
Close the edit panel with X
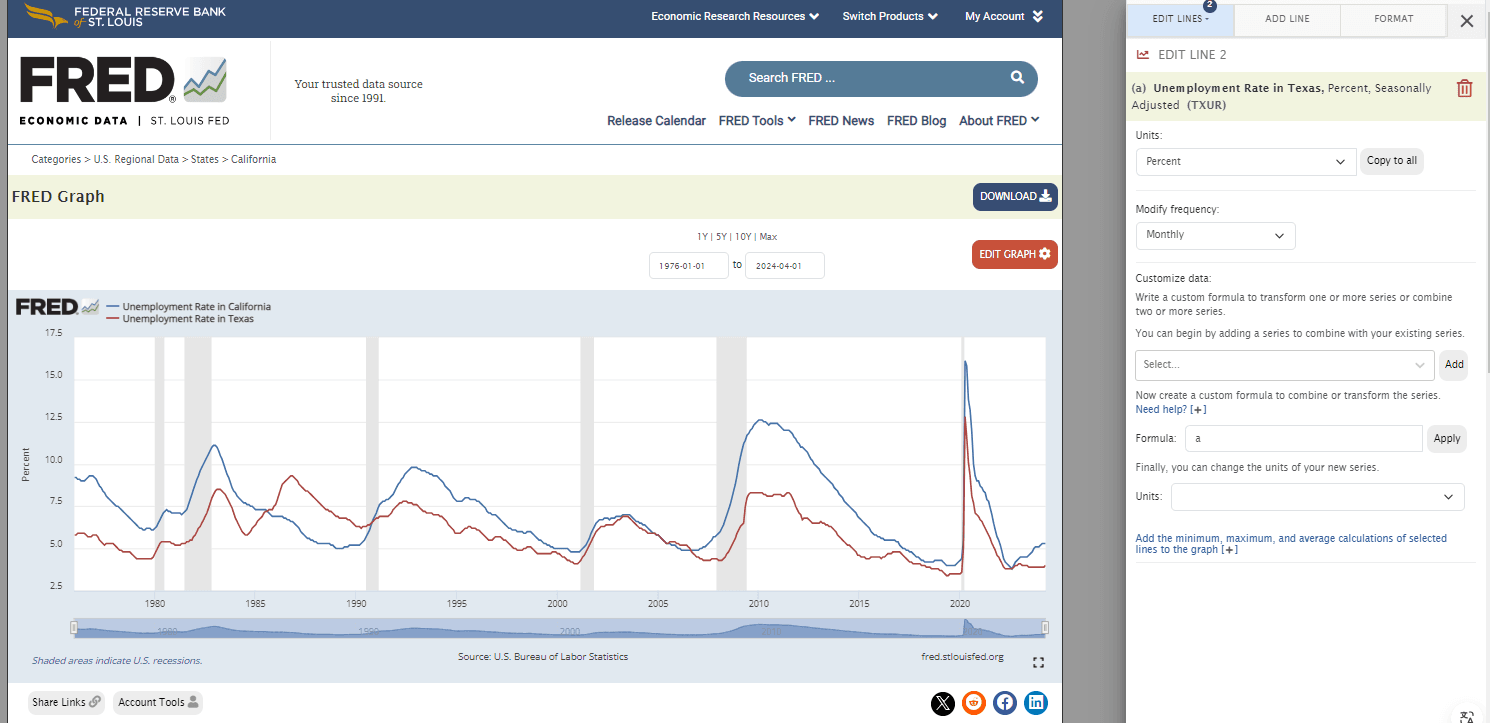point(1466,20)
